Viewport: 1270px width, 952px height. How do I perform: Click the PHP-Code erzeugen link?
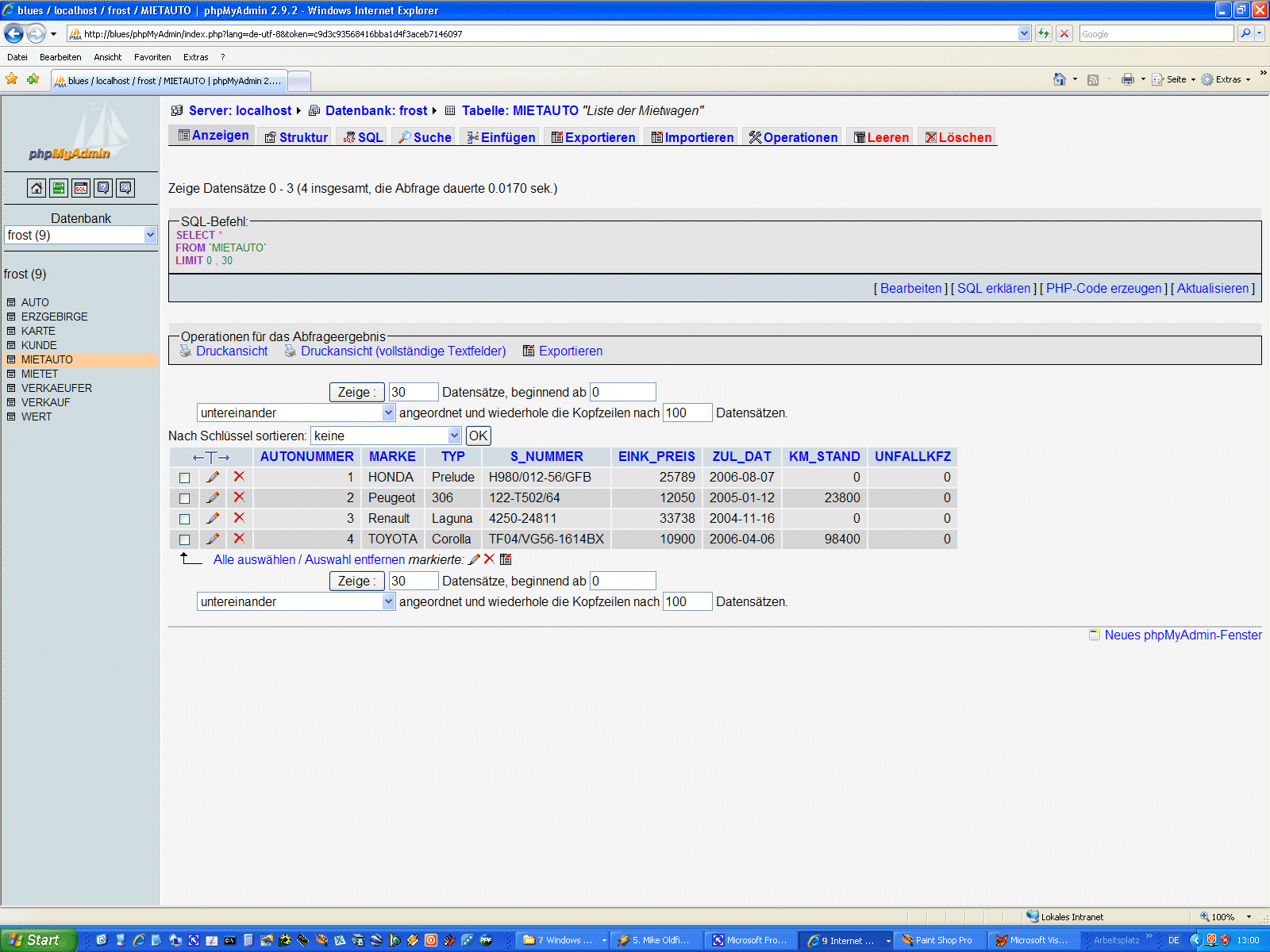1103,288
